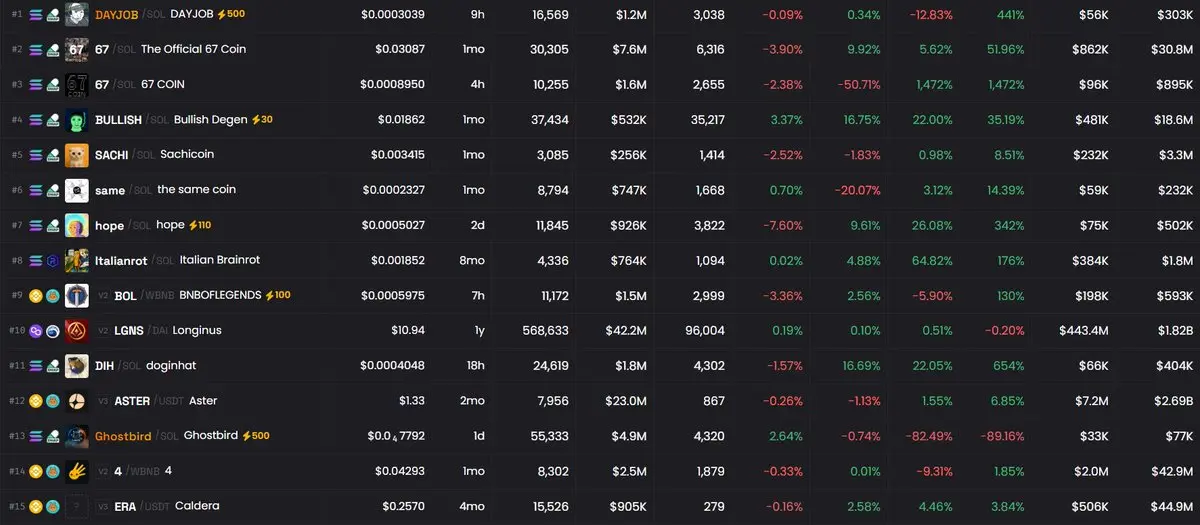Click the Caldera ERA pair name
Screen dimensions: 1200x525
pyautogui.click(x=196, y=506)
